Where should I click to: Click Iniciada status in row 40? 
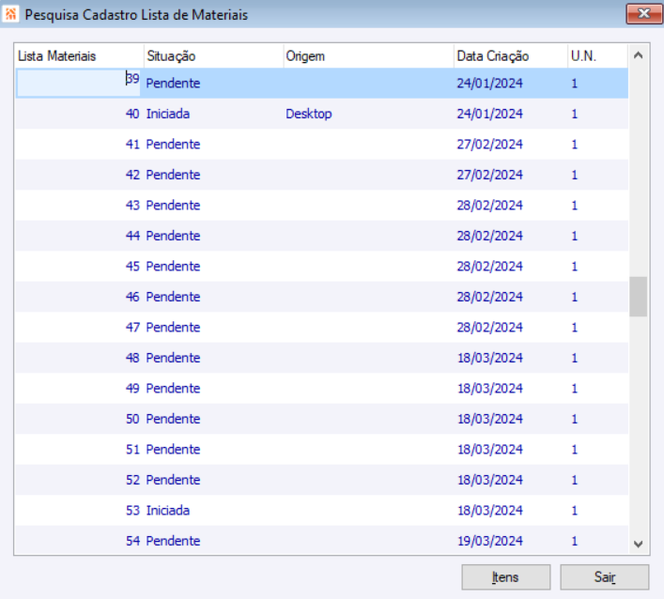168,113
